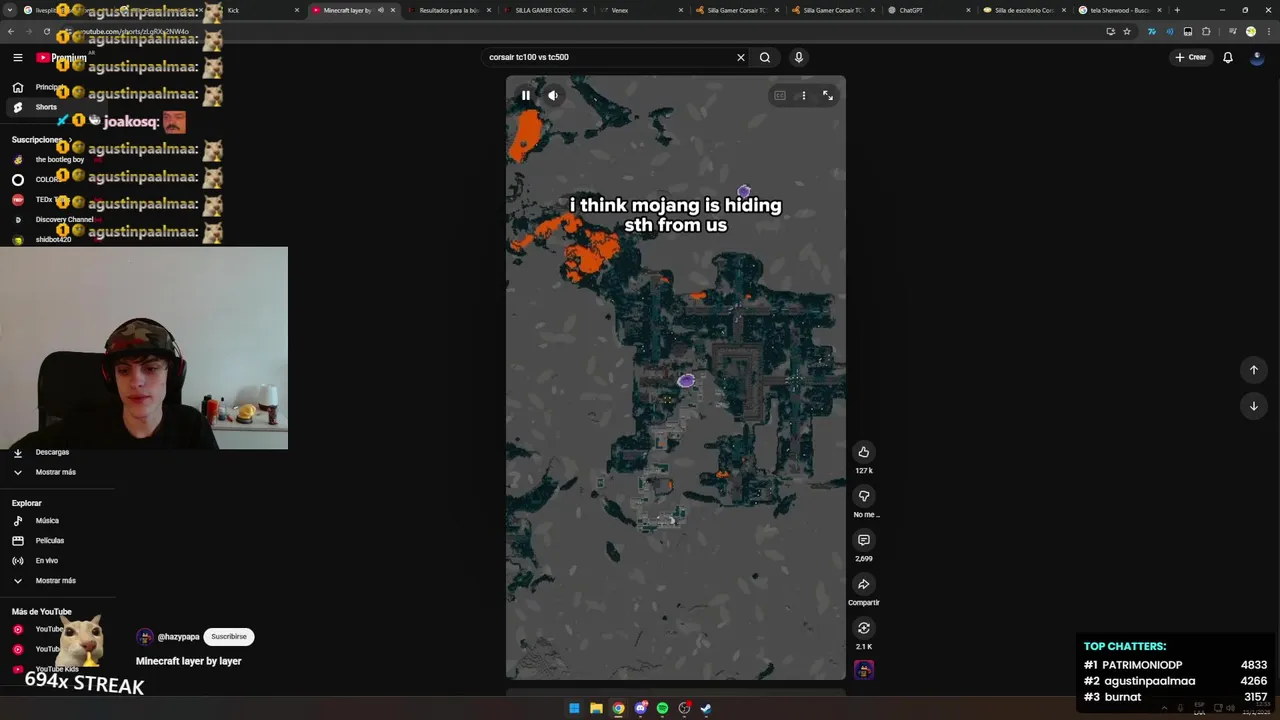Open Películas in Explorar
1280x720 pixels.
[50, 541]
